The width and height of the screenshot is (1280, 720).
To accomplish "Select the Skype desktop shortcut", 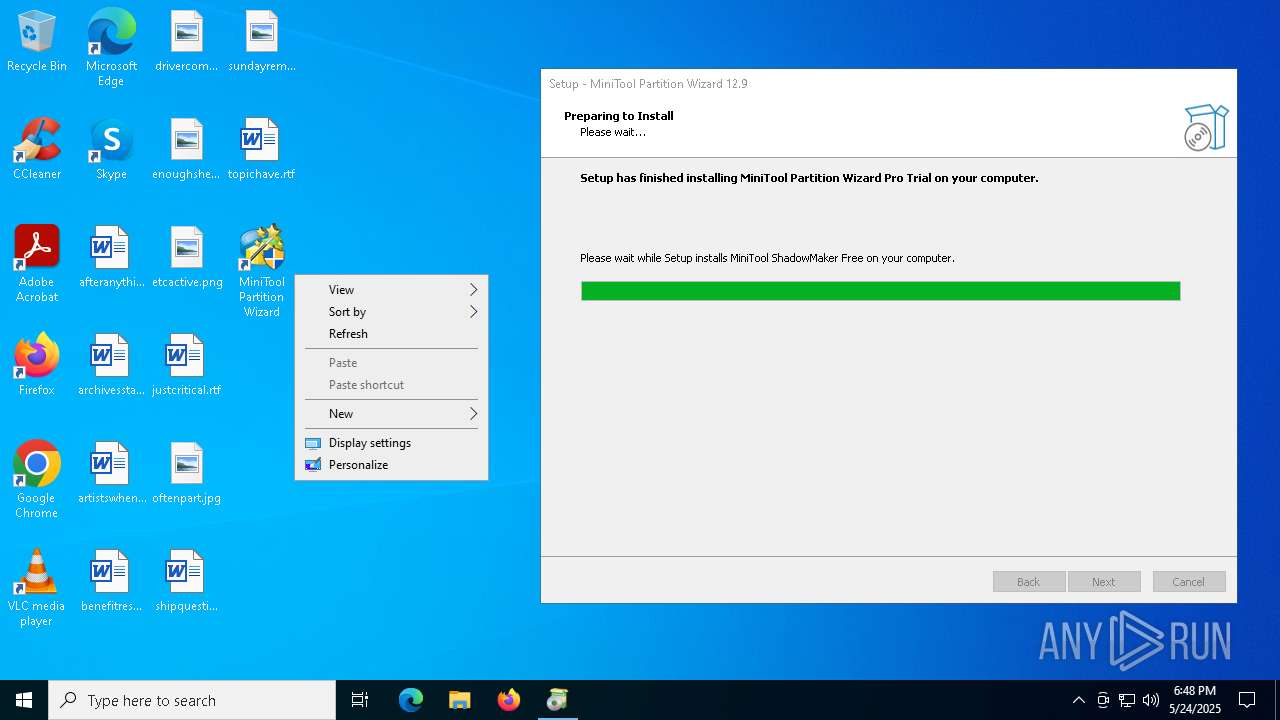I will pyautogui.click(x=111, y=150).
